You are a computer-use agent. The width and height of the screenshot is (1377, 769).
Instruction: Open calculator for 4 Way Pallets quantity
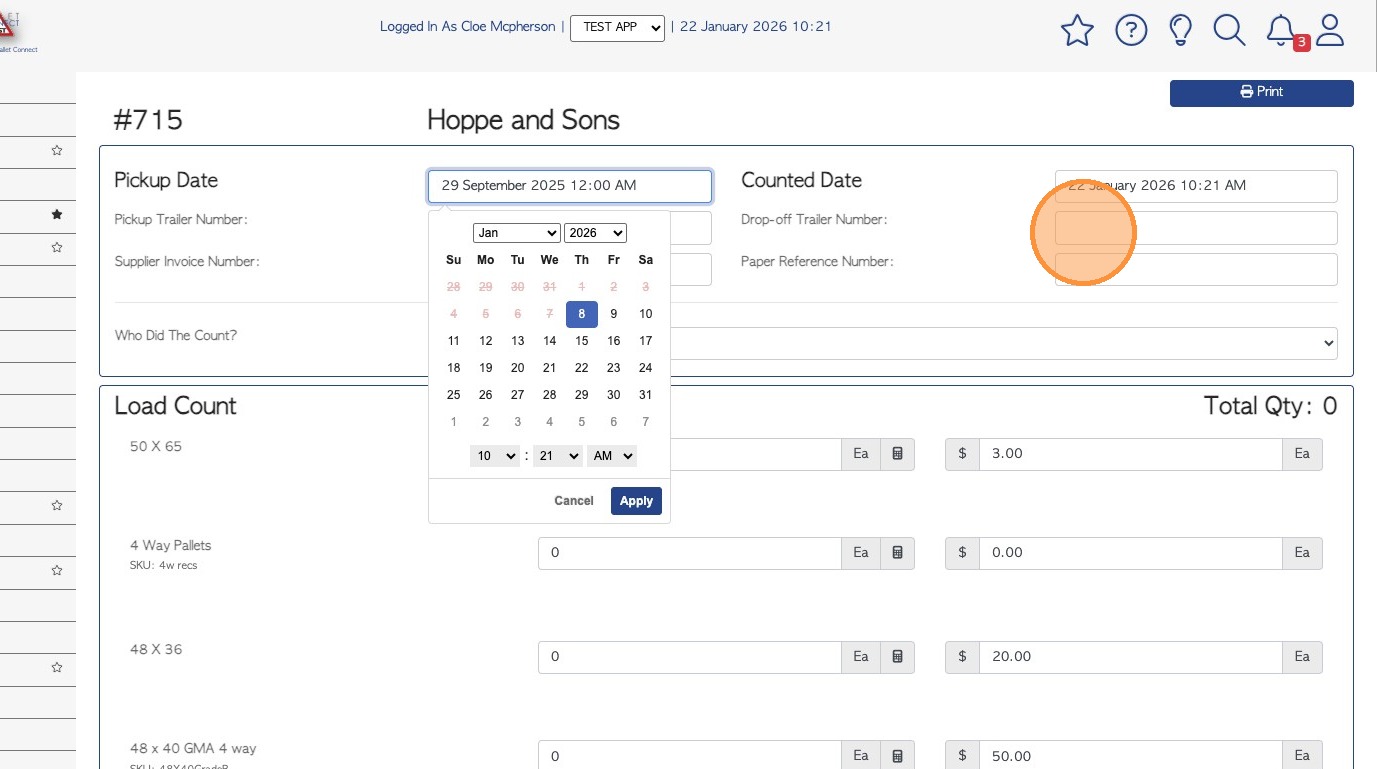point(897,553)
